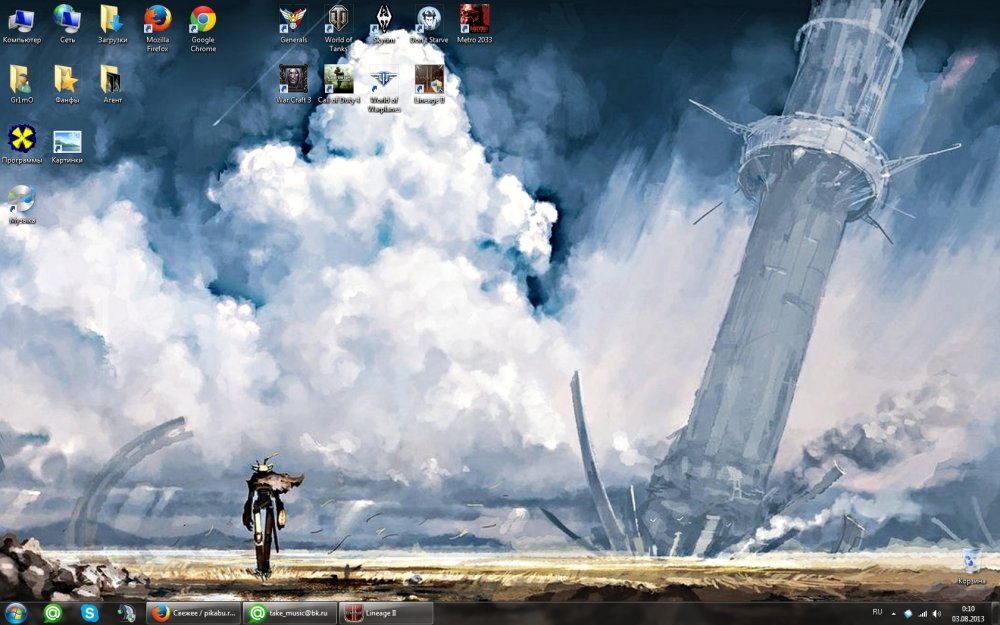Select the Фанфы folder icon
Screen dimensions: 1000x625
click(67, 84)
